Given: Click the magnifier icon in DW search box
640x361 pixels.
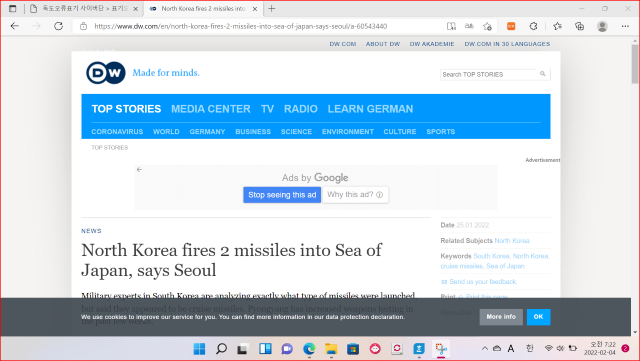Looking at the screenshot, I should [542, 74].
